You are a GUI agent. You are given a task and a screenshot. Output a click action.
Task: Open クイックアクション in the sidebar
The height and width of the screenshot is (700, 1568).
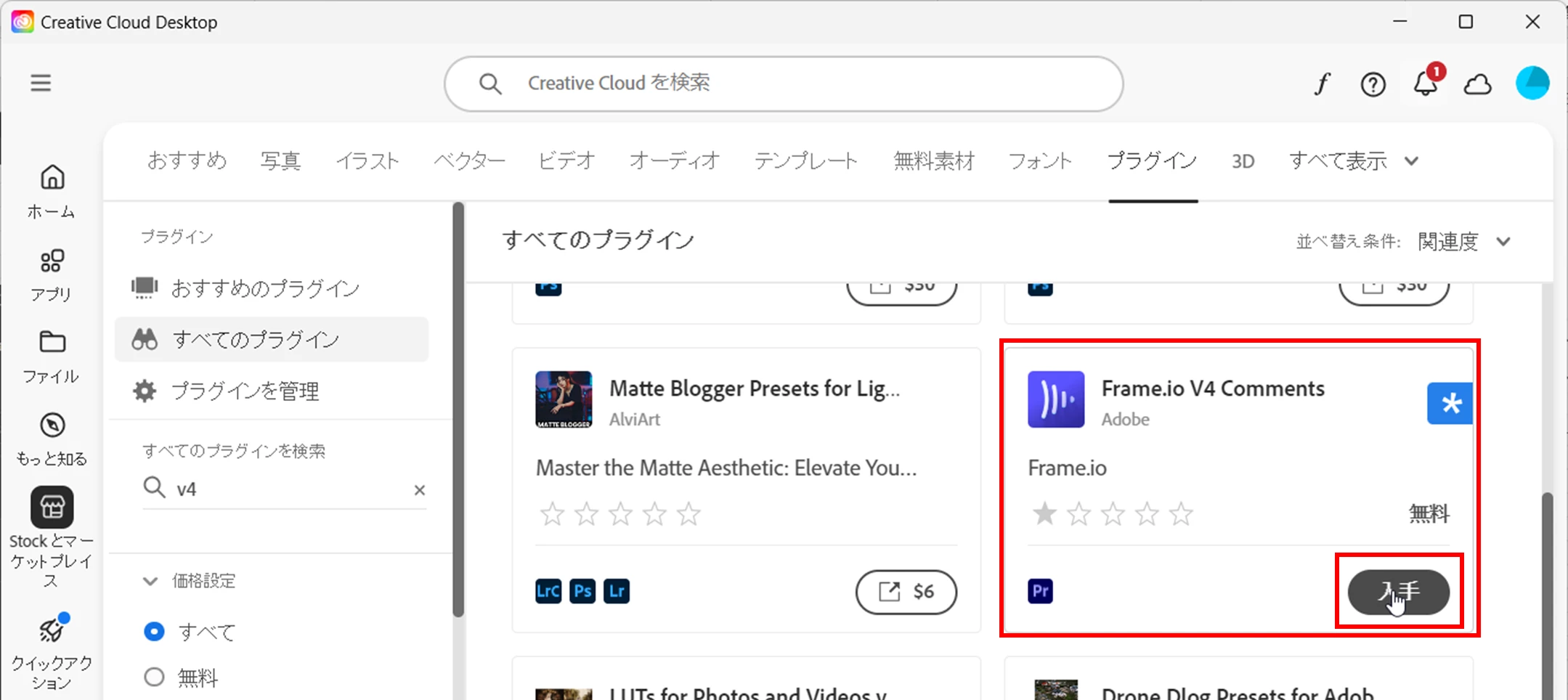(52, 652)
